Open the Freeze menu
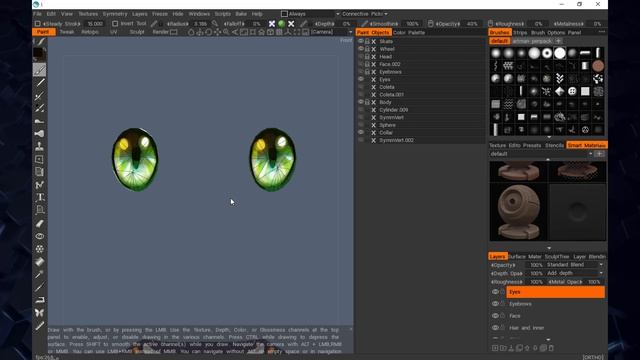 tap(160, 14)
